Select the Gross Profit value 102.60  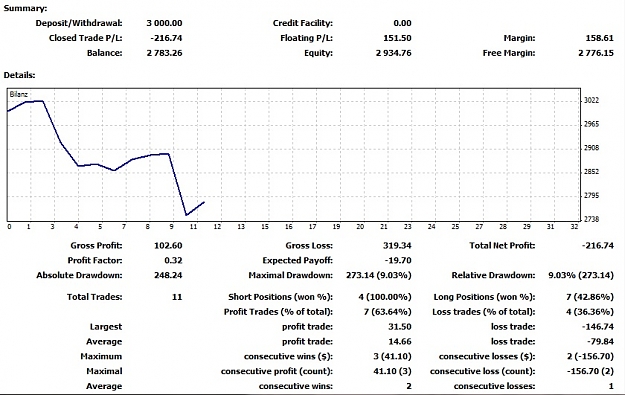pyautogui.click(x=168, y=246)
